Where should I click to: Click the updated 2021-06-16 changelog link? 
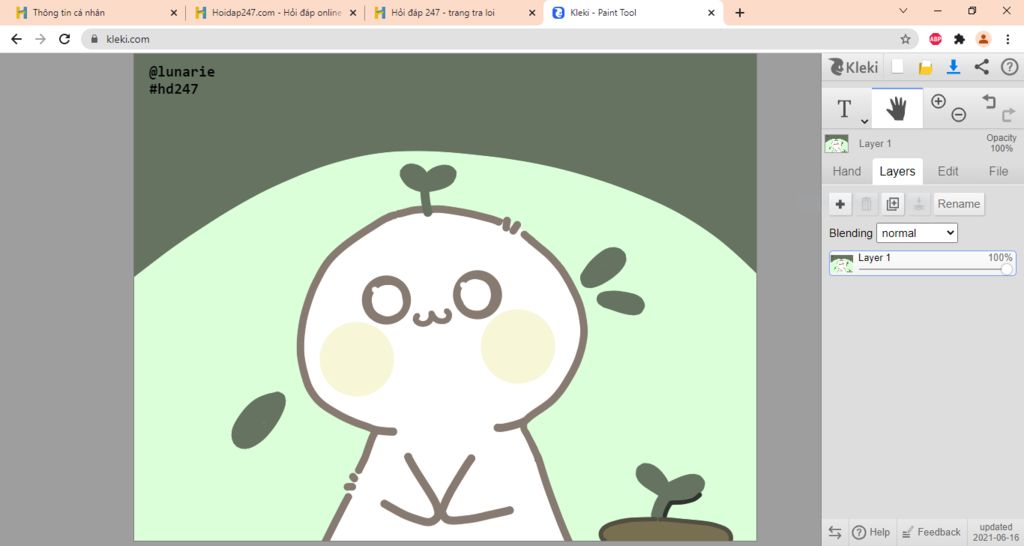pyautogui.click(x=995, y=532)
